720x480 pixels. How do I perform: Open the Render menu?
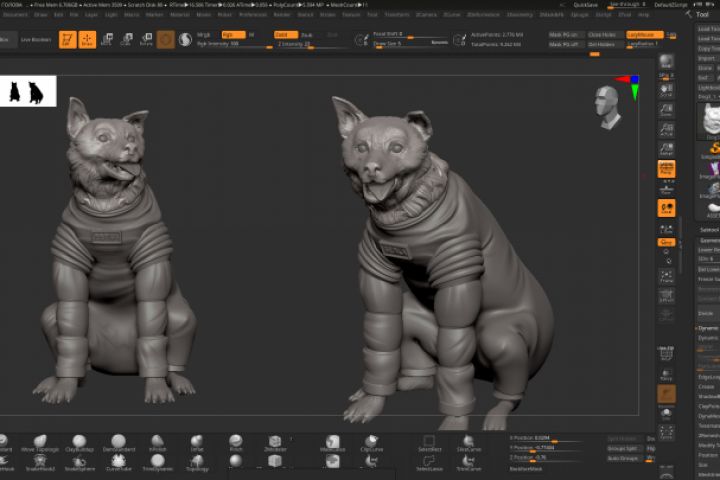click(x=282, y=15)
